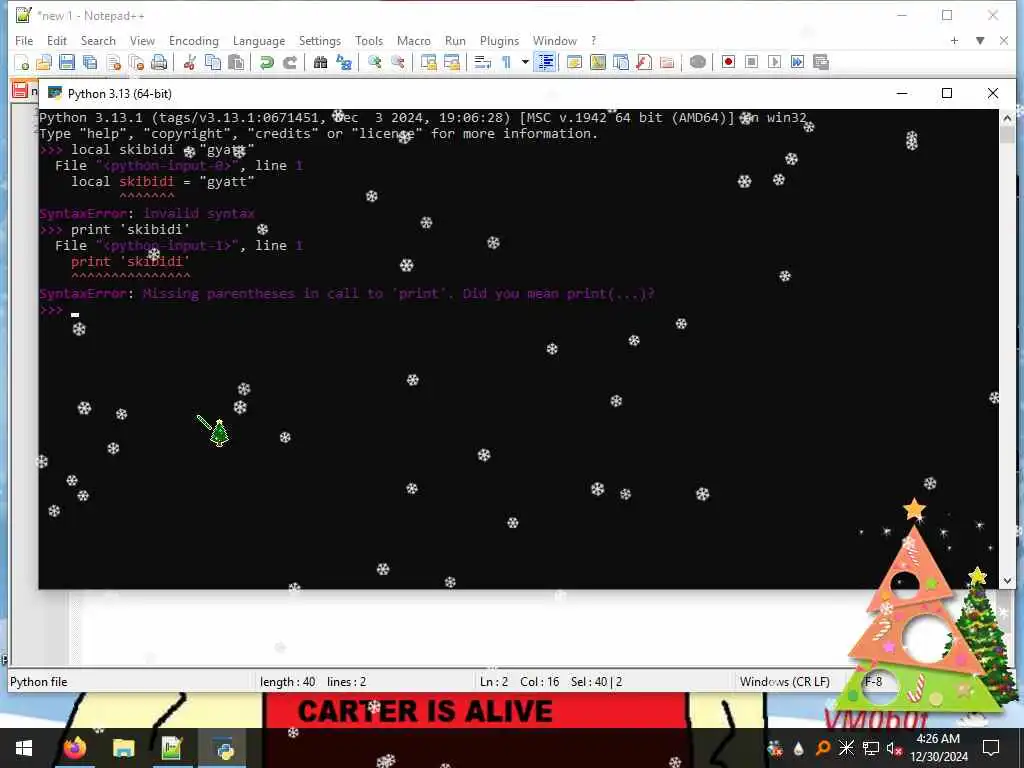This screenshot has height=768, width=1024.
Task: Click the monitoring (tail) eye icon
Action: tap(697, 63)
